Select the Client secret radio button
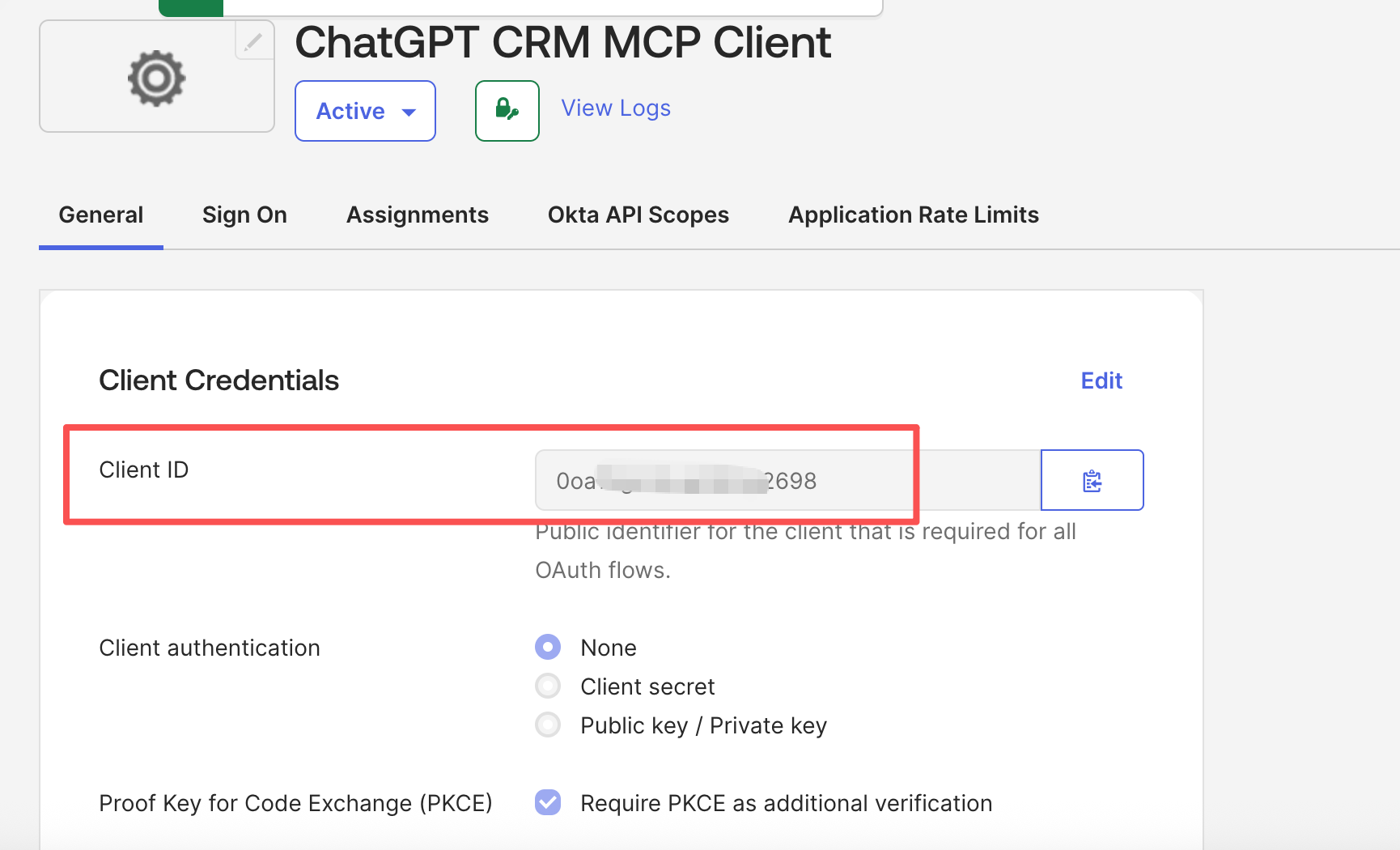 [x=548, y=686]
